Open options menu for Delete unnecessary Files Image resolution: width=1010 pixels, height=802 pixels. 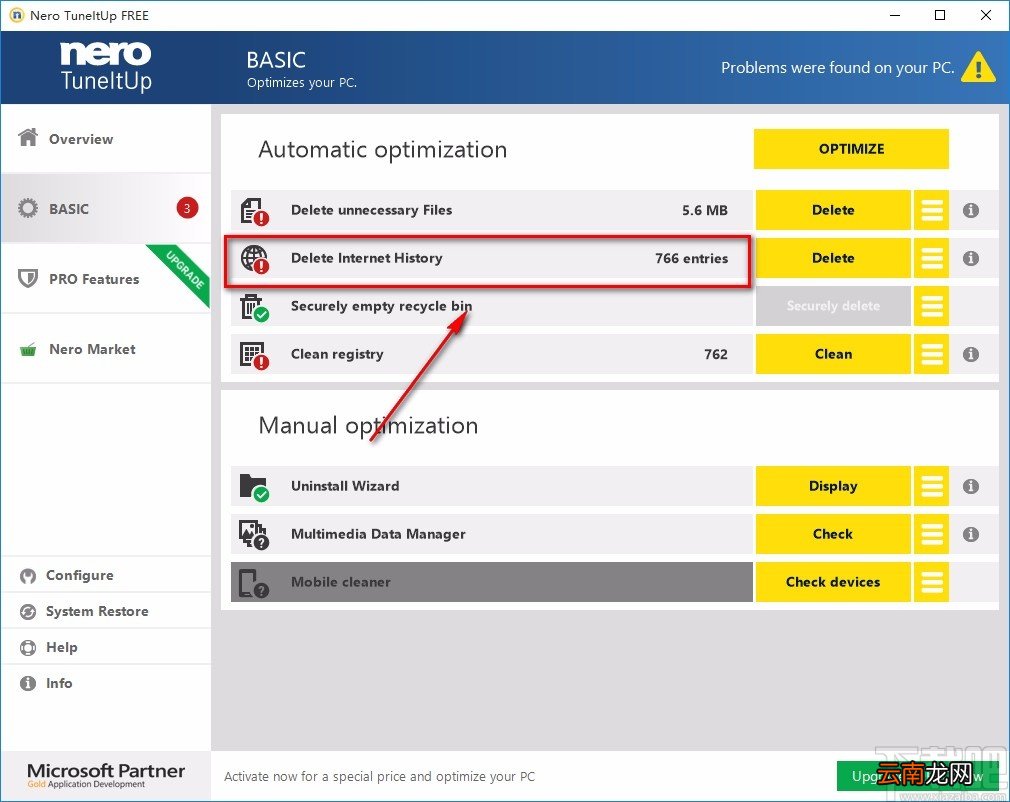pyautogui.click(x=931, y=210)
